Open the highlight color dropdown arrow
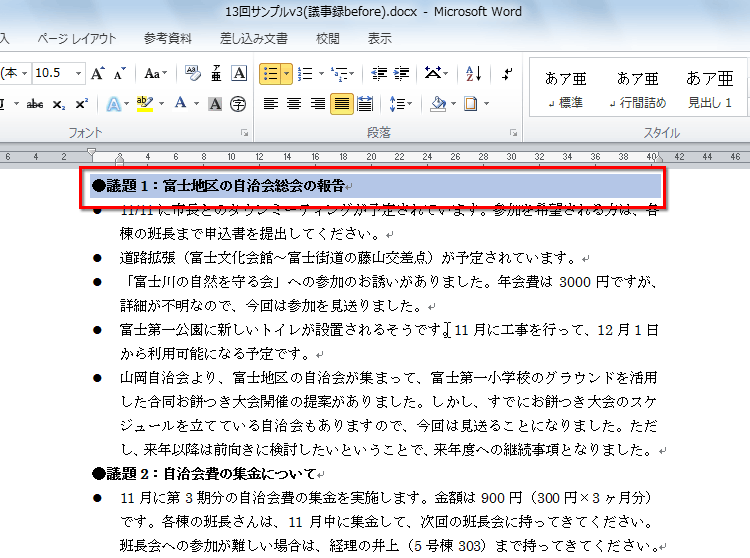Image resolution: width=750 pixels, height=558 pixels. point(161,104)
